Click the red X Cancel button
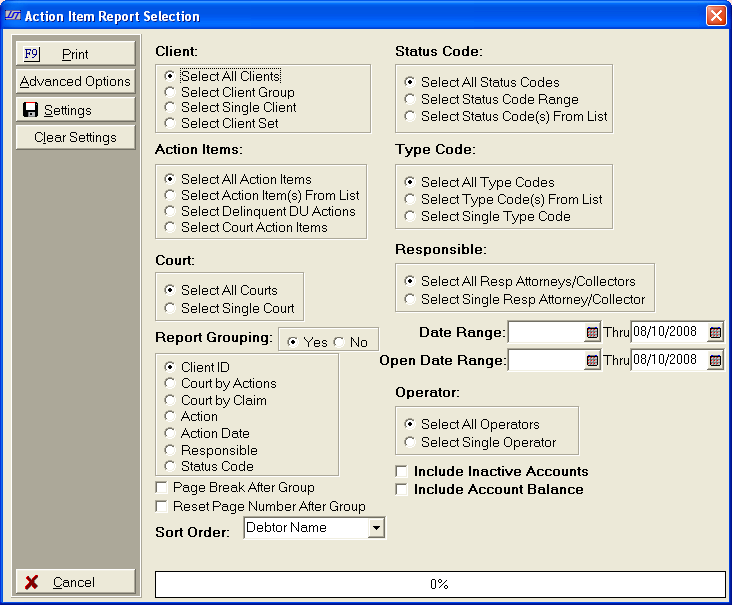This screenshot has height=605, width=732. tap(75, 582)
